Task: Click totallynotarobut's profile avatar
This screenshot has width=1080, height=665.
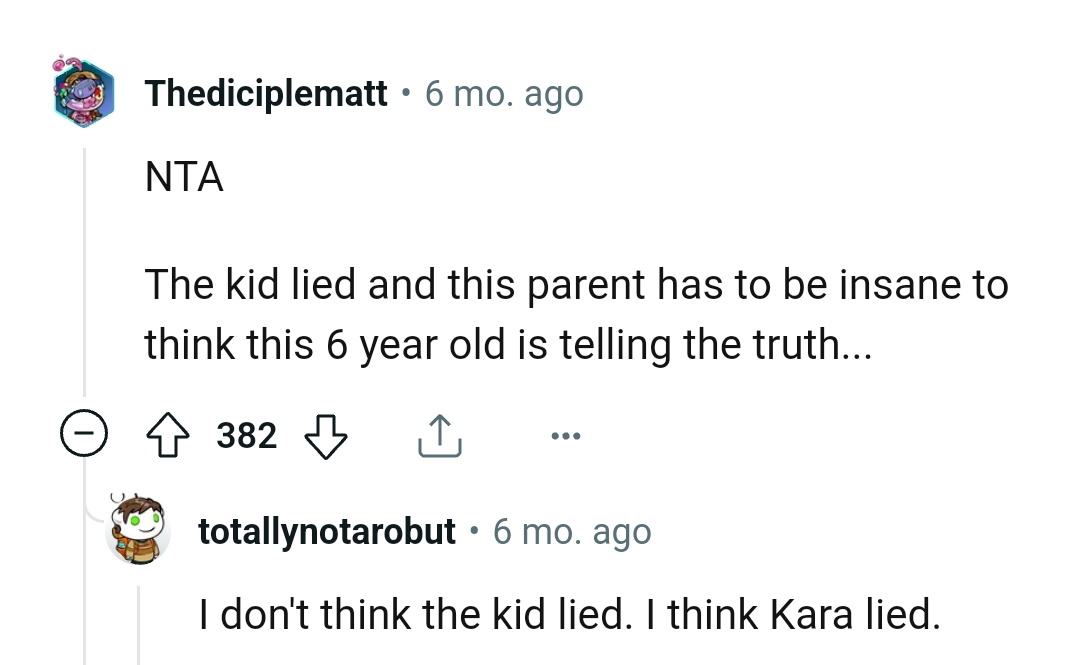Action: (139, 531)
